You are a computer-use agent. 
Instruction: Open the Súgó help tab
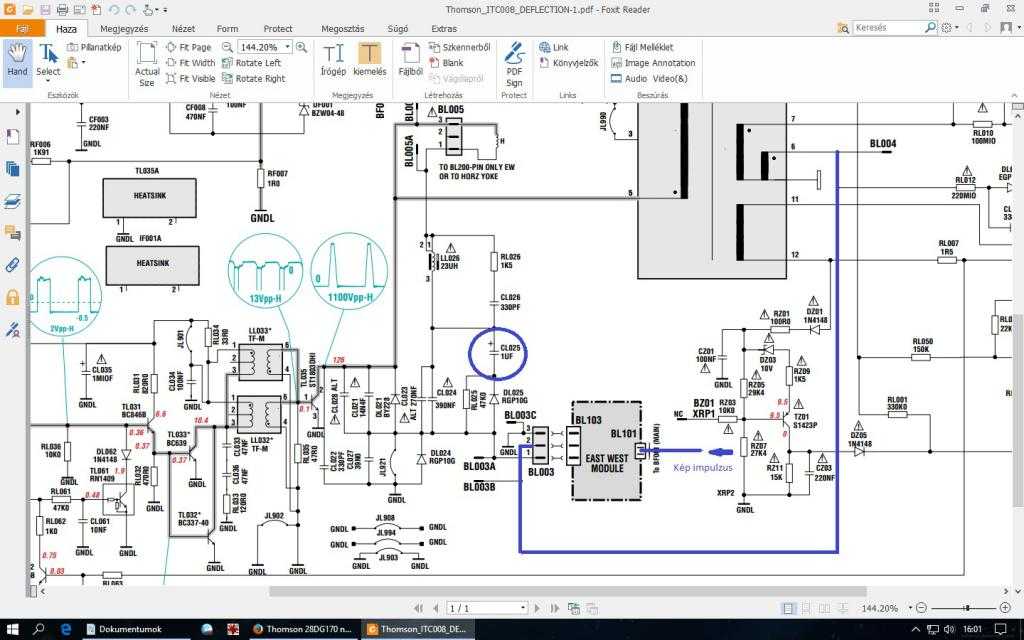pyautogui.click(x=398, y=29)
